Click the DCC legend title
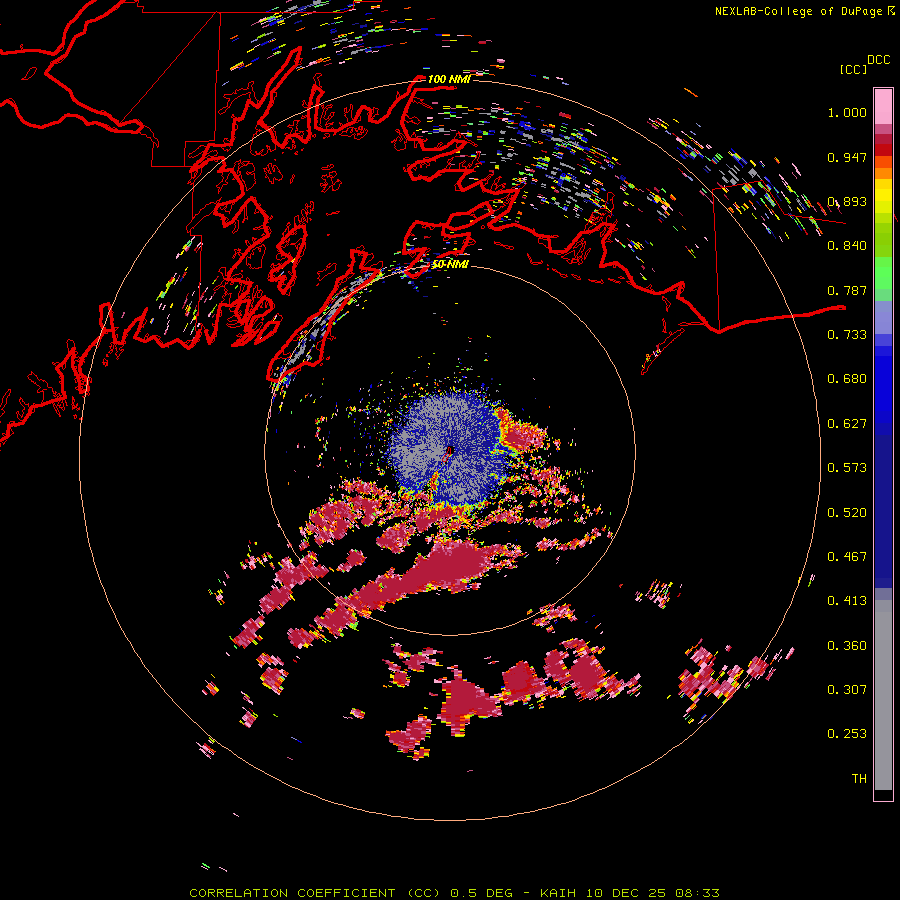This screenshot has height=900, width=900. 878,60
